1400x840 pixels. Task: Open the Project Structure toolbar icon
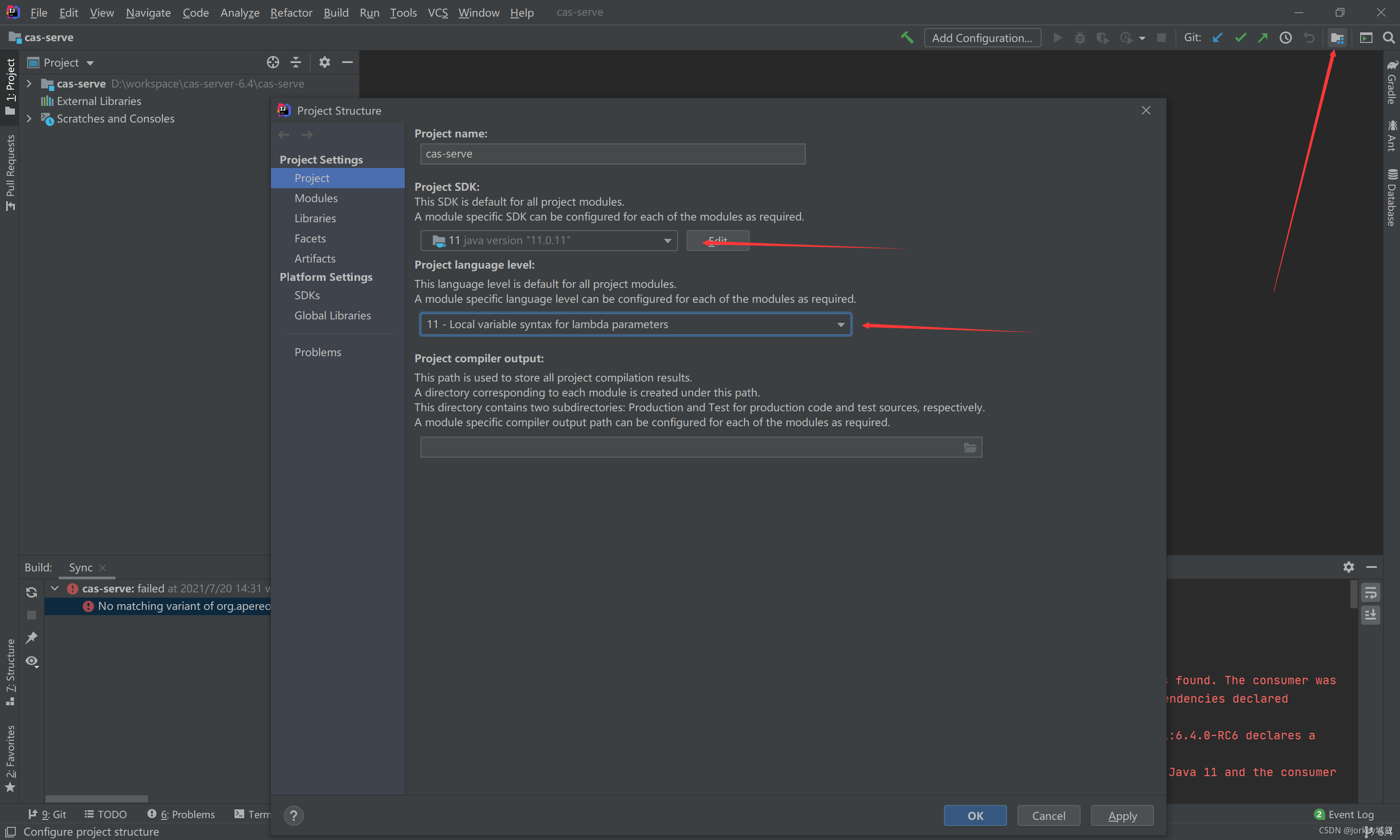(1337, 38)
